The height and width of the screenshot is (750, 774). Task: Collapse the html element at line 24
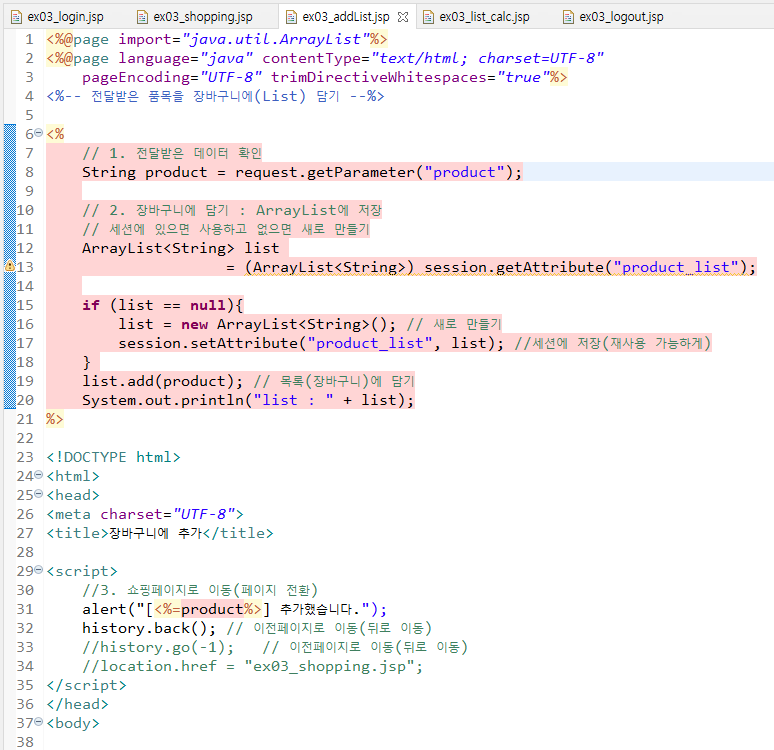[39, 475]
